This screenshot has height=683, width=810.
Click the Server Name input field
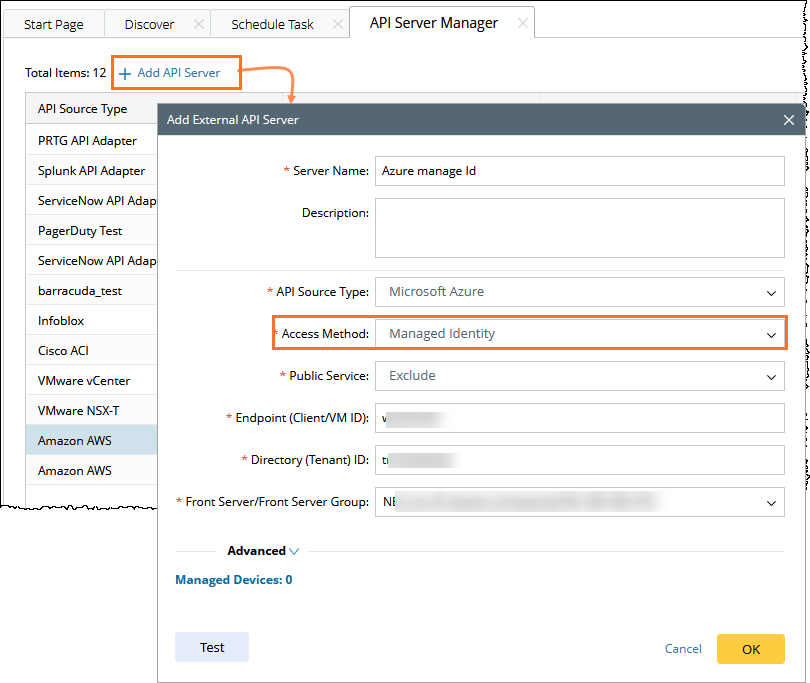click(x=579, y=171)
